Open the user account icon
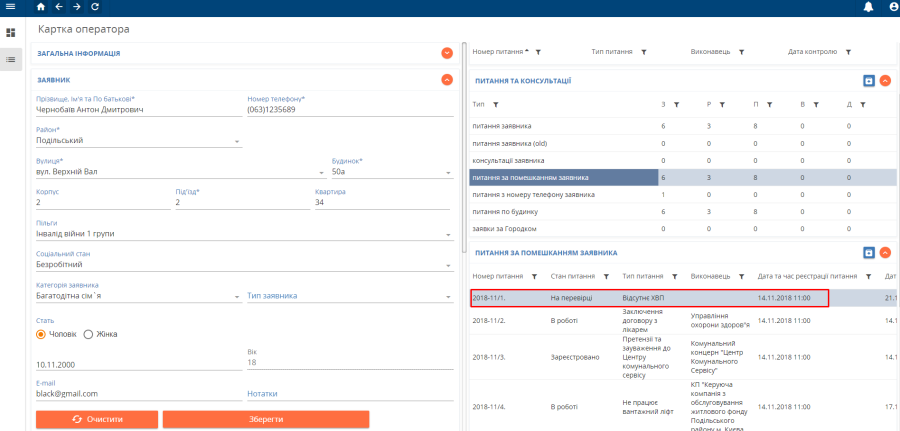Screen dimensions: 900x431 [x=893, y=7]
